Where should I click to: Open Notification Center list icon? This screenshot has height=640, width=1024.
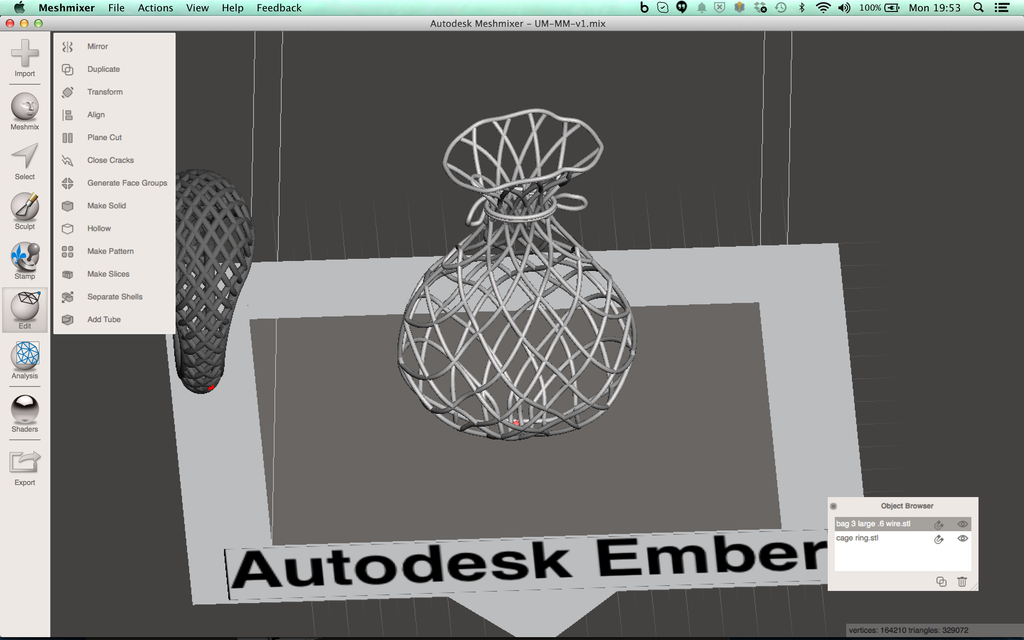1002,8
